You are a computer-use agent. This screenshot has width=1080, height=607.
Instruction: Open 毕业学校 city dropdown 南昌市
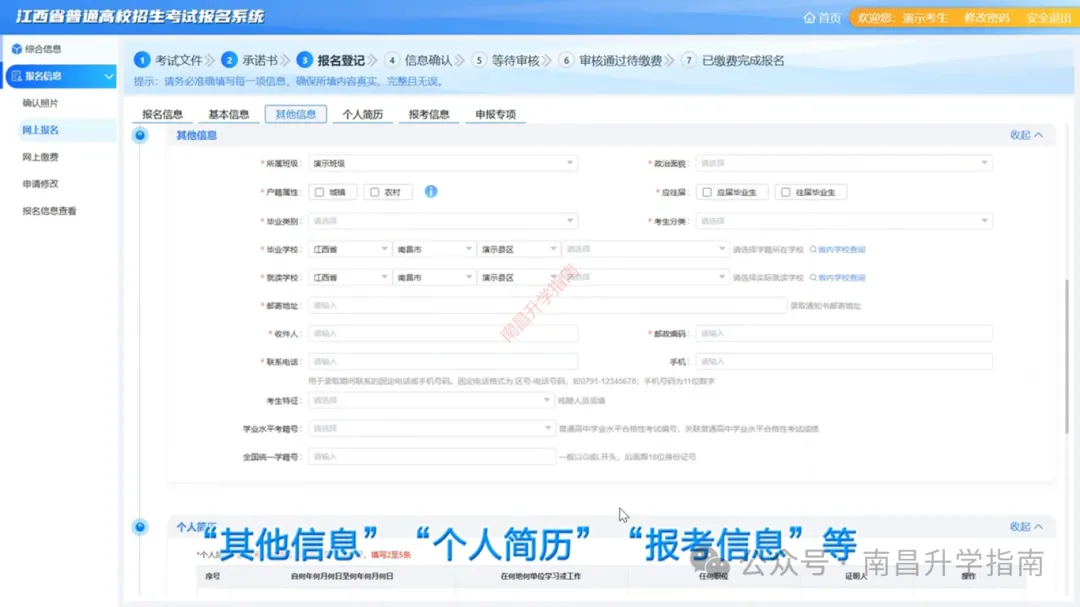point(434,249)
